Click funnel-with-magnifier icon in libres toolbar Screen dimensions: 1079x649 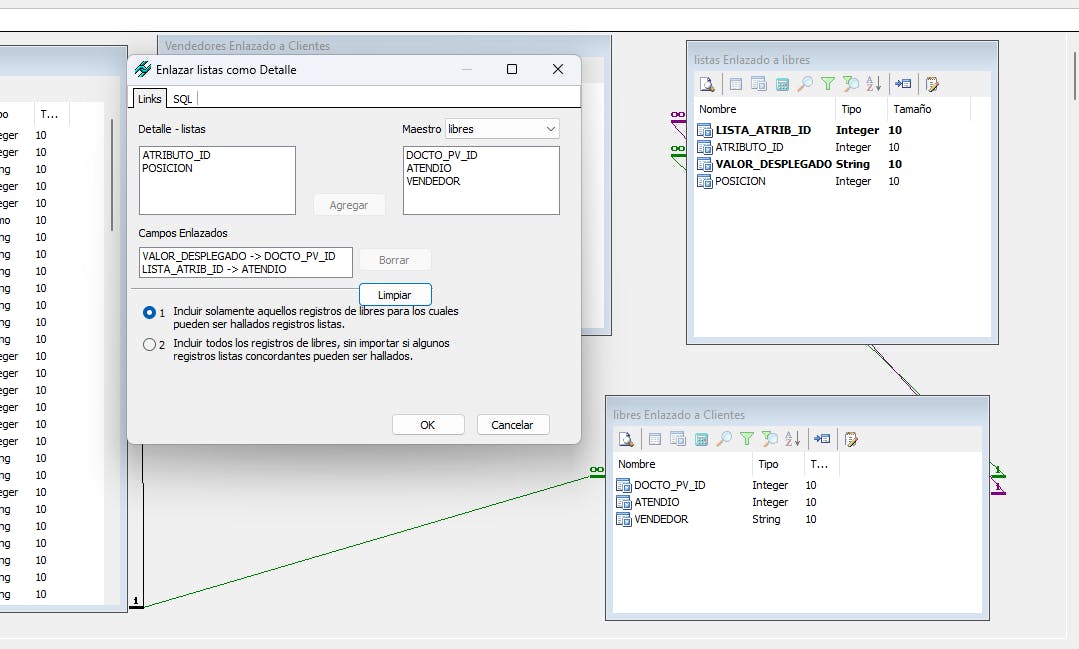tap(769, 439)
